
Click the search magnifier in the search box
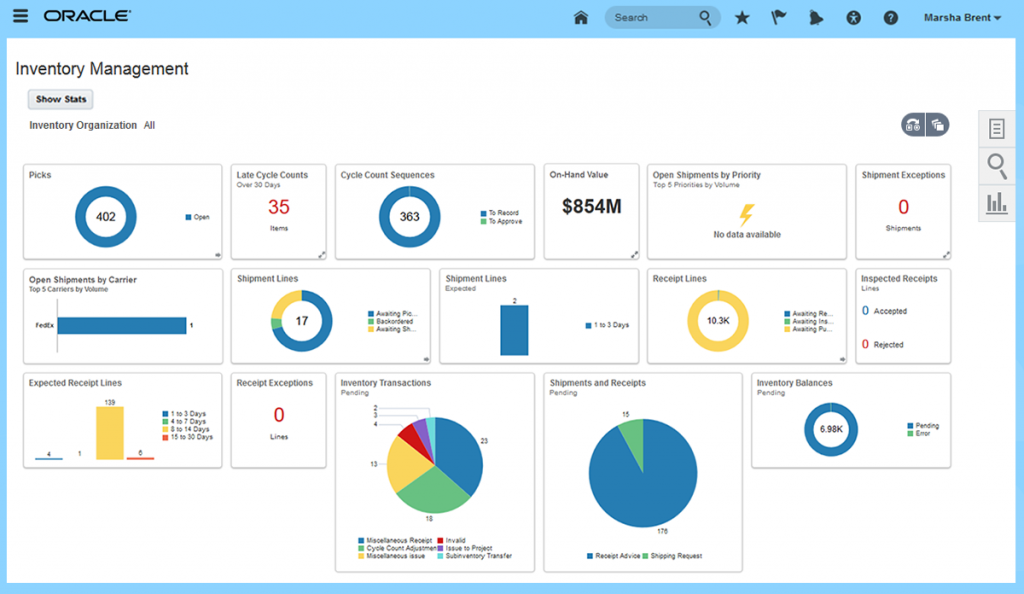point(704,17)
